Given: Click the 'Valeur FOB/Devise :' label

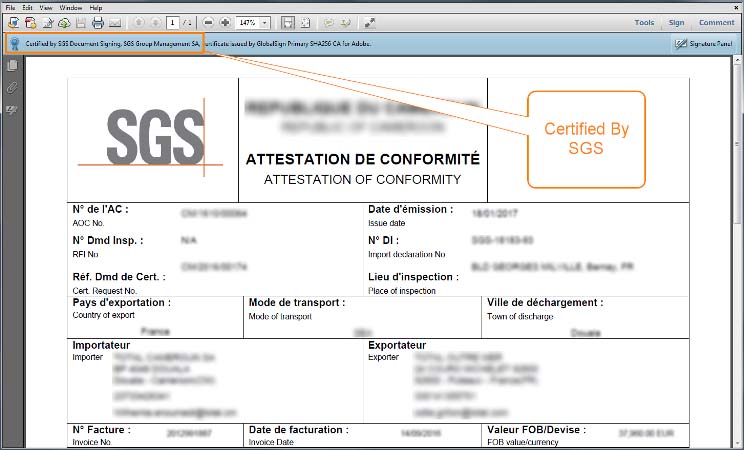Looking at the screenshot, I should tap(537, 430).
